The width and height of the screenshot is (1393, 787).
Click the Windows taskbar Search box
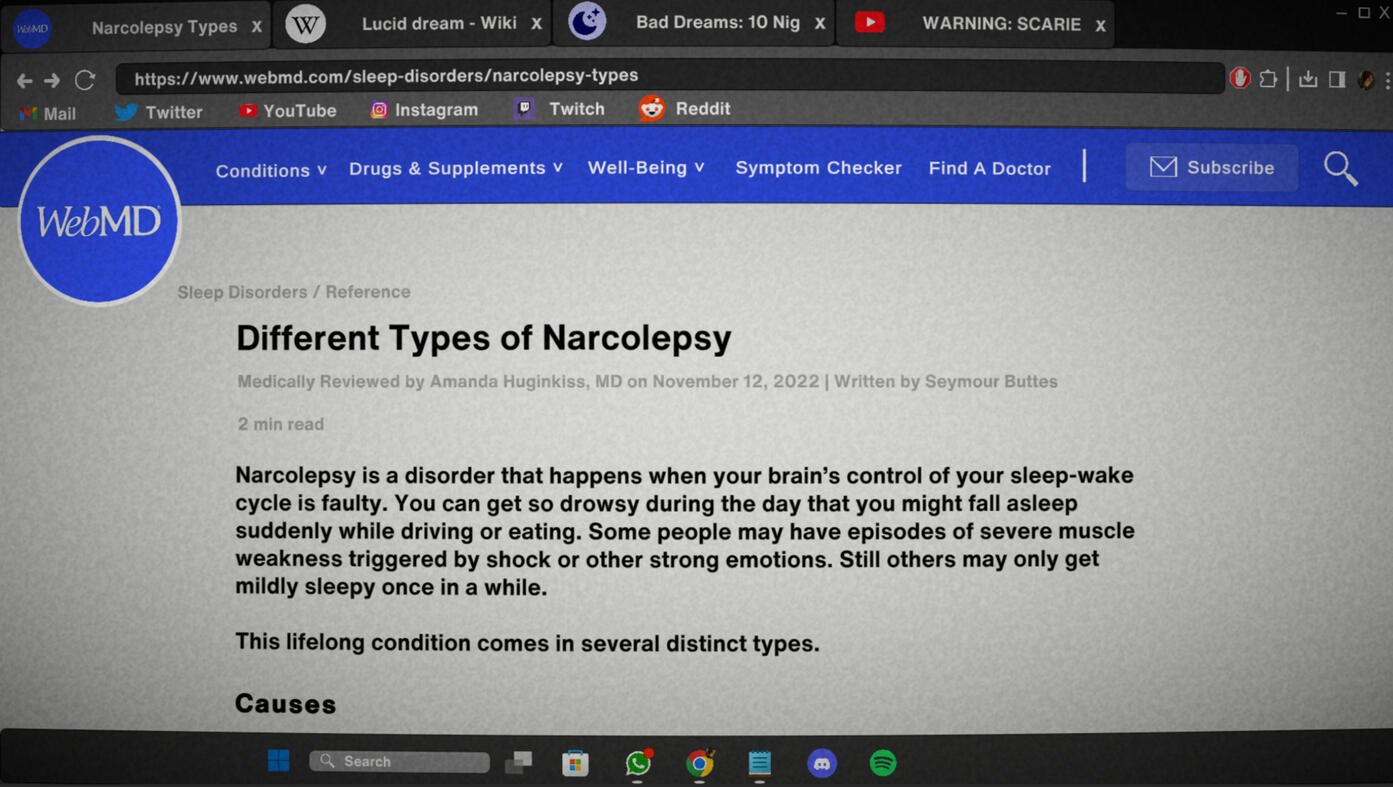click(x=399, y=761)
